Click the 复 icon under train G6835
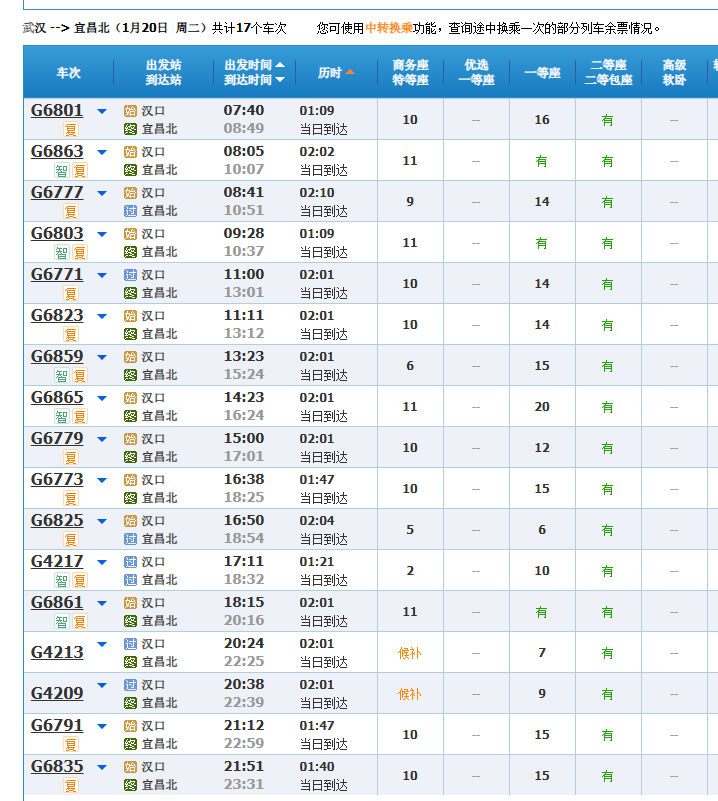 71,785
